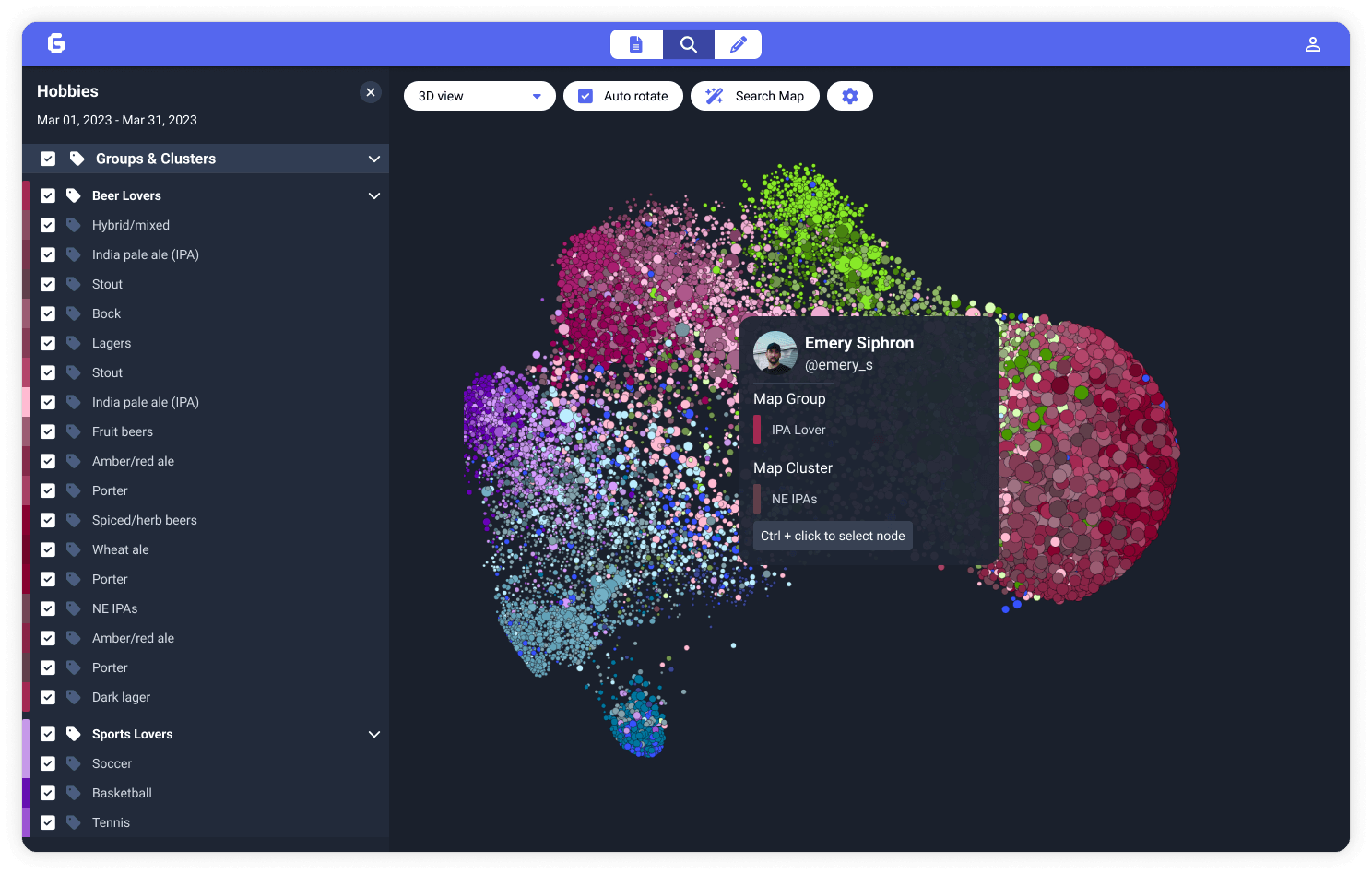The height and width of the screenshot is (874, 1372).
Task: Close the Hobbies panel
Action: pyautogui.click(x=371, y=92)
